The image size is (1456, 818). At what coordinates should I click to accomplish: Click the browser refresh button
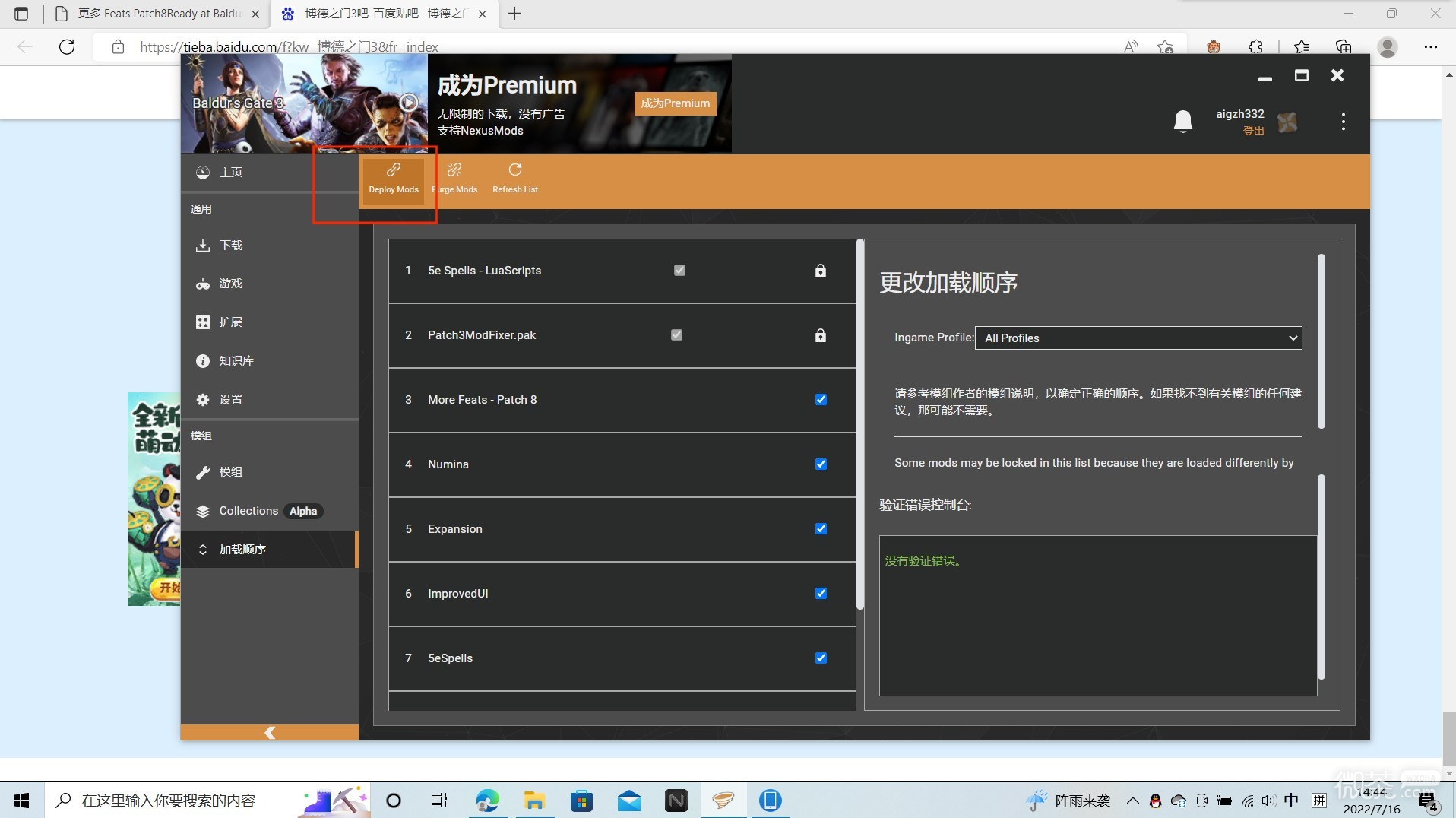(x=67, y=47)
